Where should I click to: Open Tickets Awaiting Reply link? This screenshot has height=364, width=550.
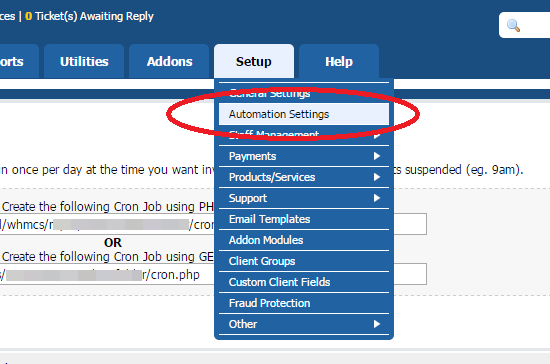click(x=89, y=16)
